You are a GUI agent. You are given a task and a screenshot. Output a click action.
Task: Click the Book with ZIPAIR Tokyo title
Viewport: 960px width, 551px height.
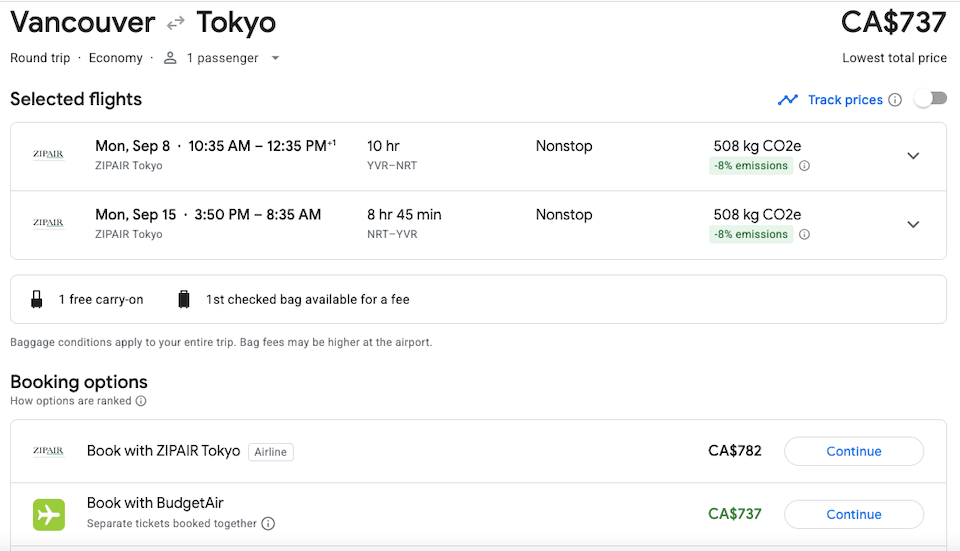(x=163, y=451)
